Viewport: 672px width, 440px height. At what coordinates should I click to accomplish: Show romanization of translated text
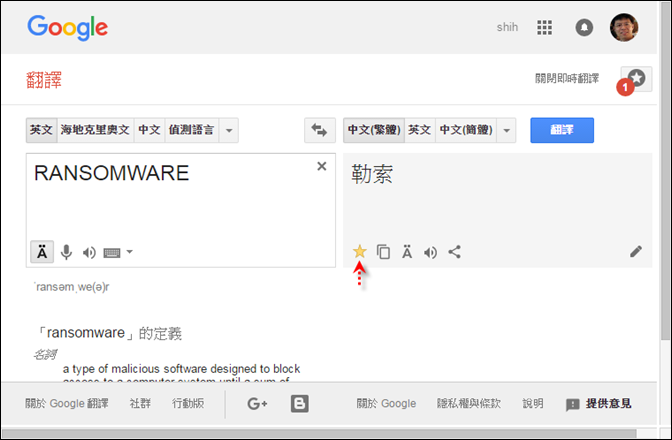point(407,252)
